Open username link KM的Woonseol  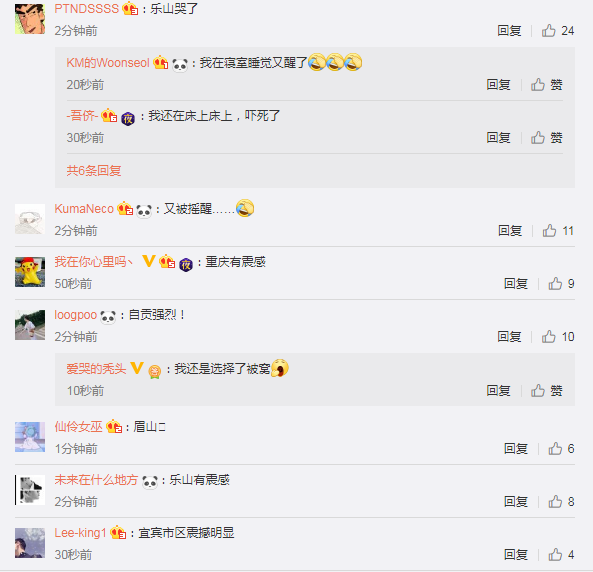tap(108, 62)
